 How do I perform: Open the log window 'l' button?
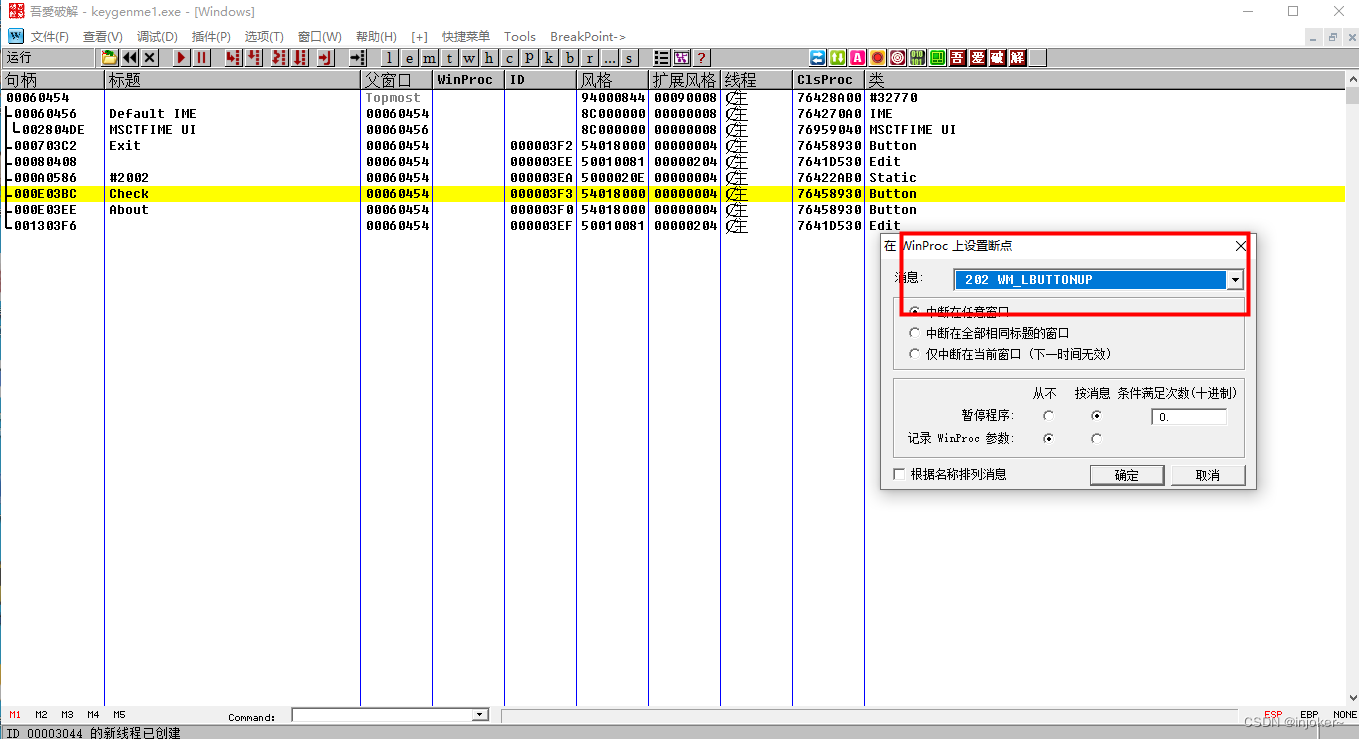tap(389, 58)
